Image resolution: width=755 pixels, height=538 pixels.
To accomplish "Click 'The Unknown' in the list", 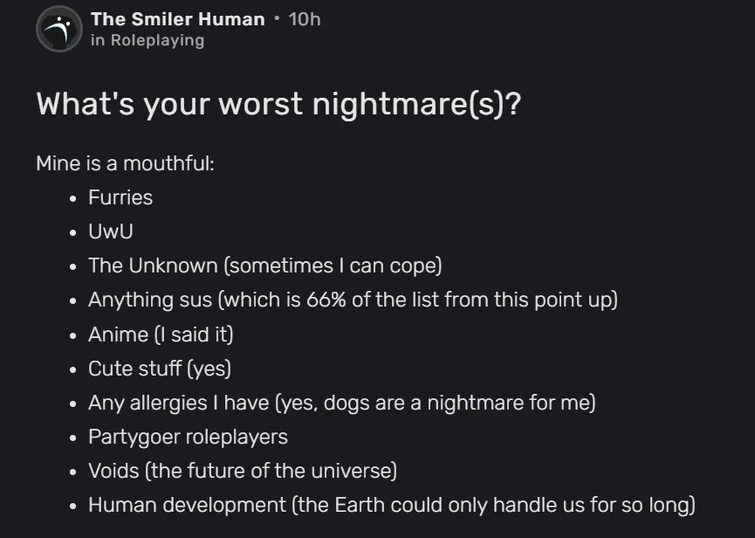I will (x=152, y=266).
